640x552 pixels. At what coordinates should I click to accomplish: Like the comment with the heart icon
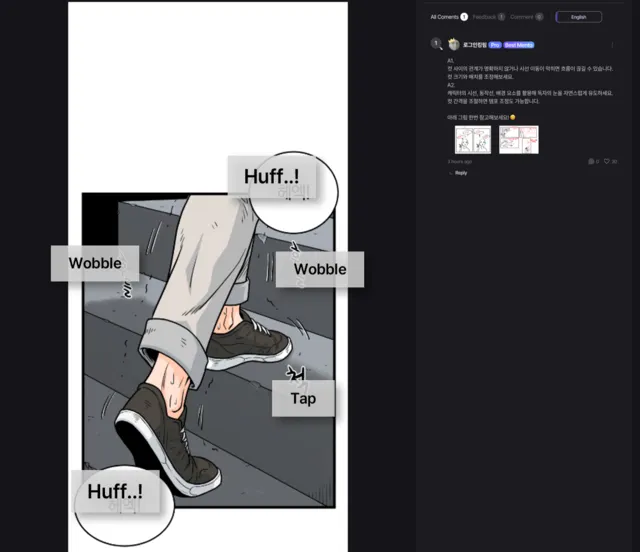point(607,161)
